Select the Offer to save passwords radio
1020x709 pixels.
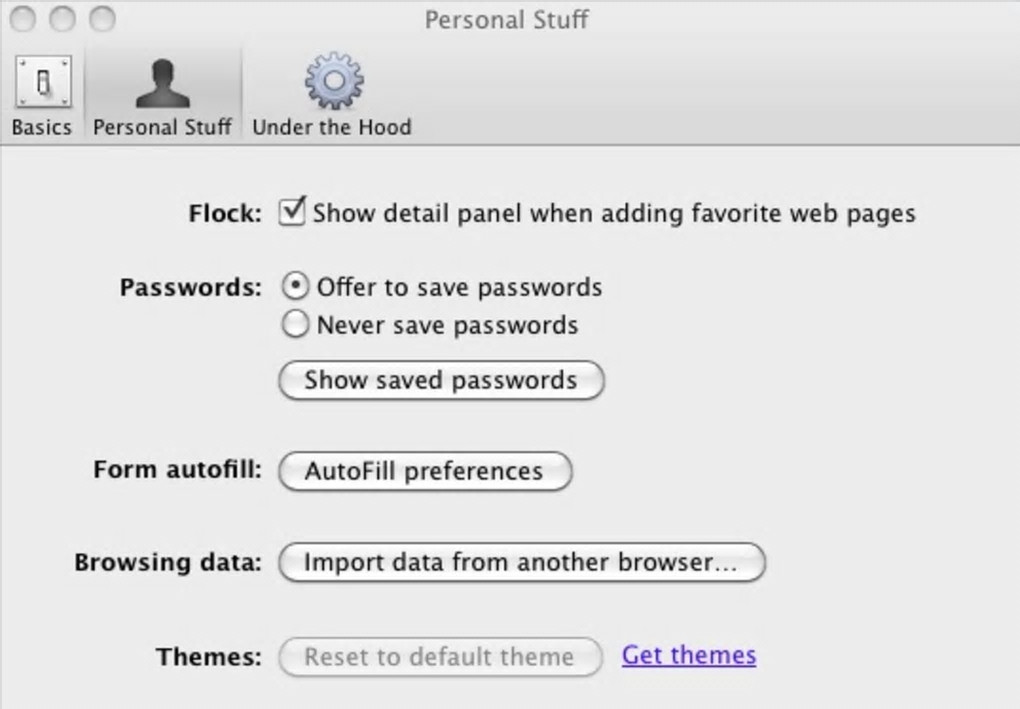click(x=295, y=287)
